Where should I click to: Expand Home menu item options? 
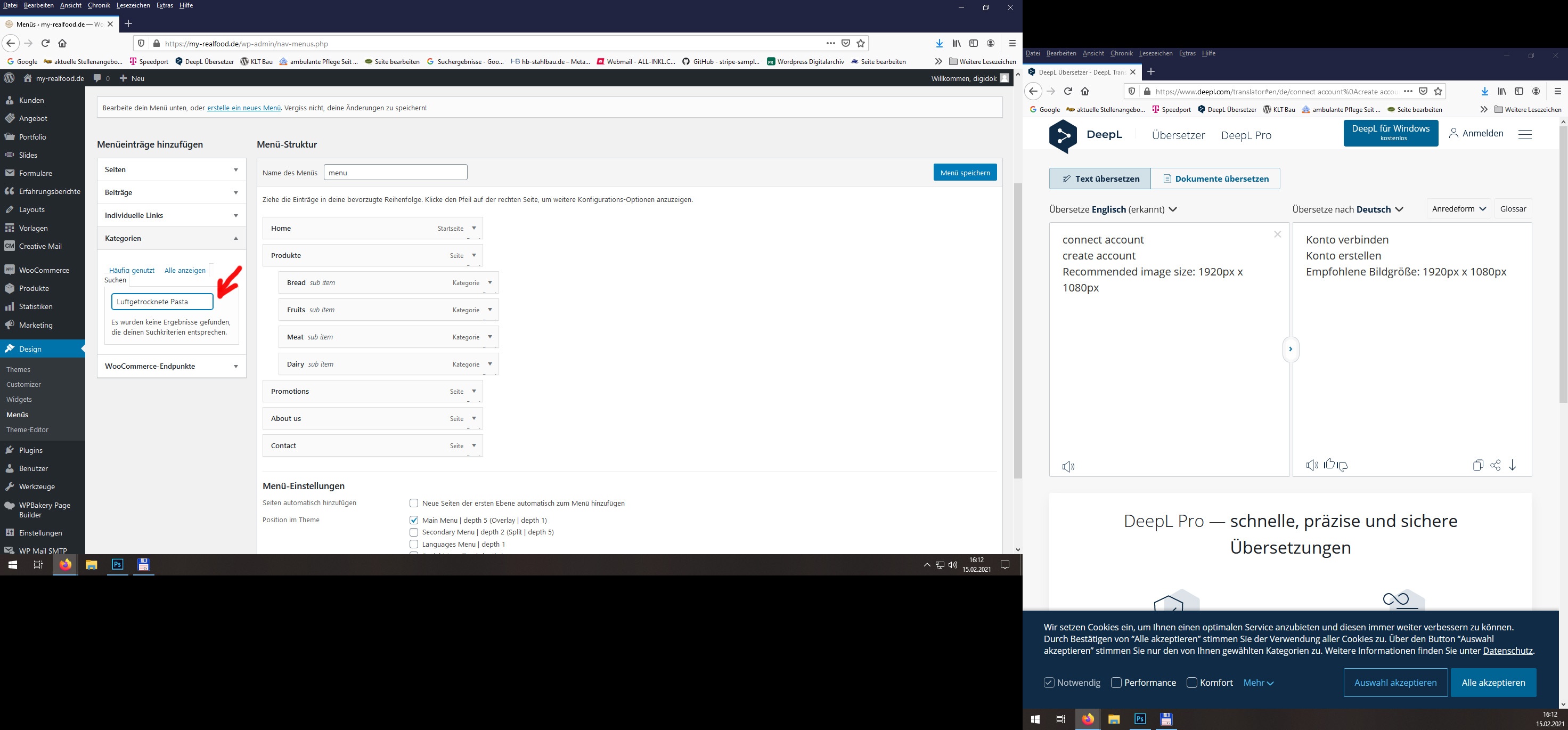coord(474,228)
